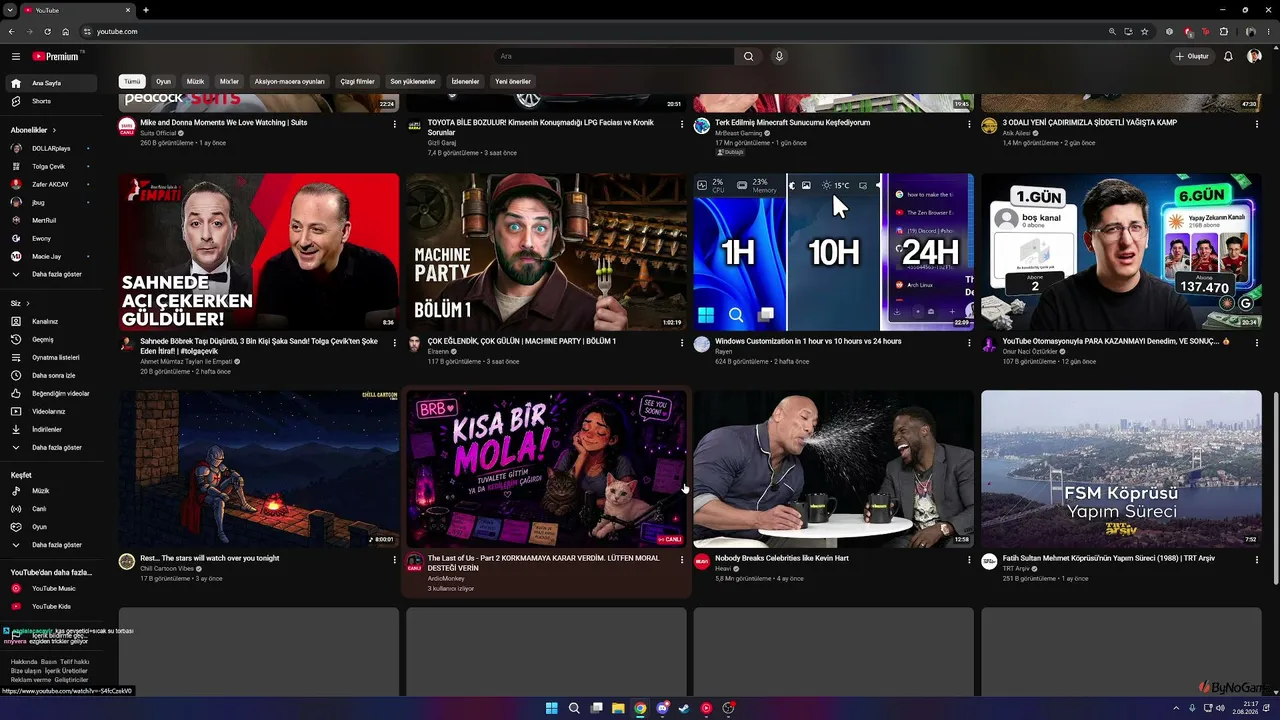Viewport: 1280px width, 720px height.
Task: Open the browser home page
Action: coord(65,31)
